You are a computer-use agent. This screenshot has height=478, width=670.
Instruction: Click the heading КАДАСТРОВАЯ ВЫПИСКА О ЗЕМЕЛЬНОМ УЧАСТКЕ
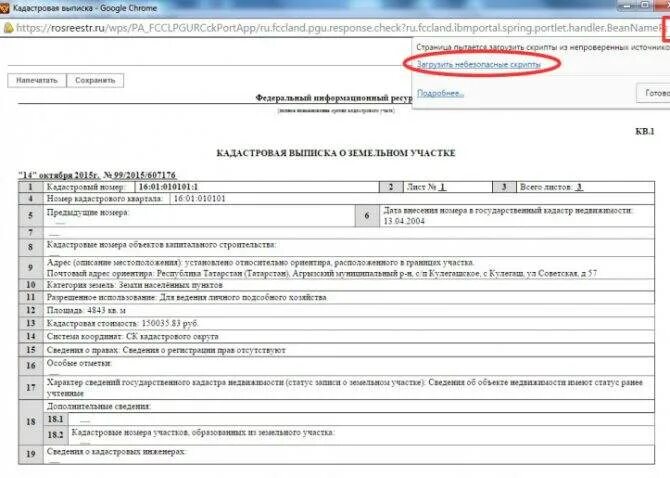336,153
